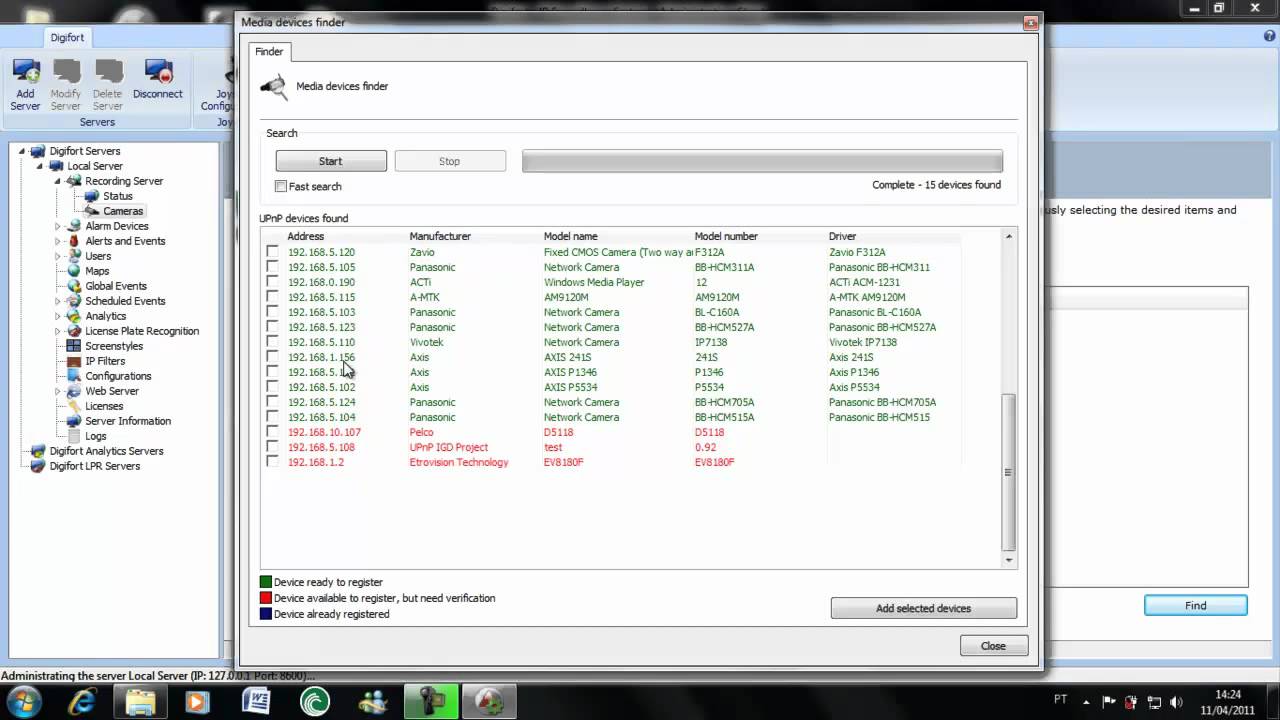This screenshot has height=720, width=1280.
Task: Check the Panasonic 192.168.5.105 device
Action: pyautogui.click(x=272, y=267)
